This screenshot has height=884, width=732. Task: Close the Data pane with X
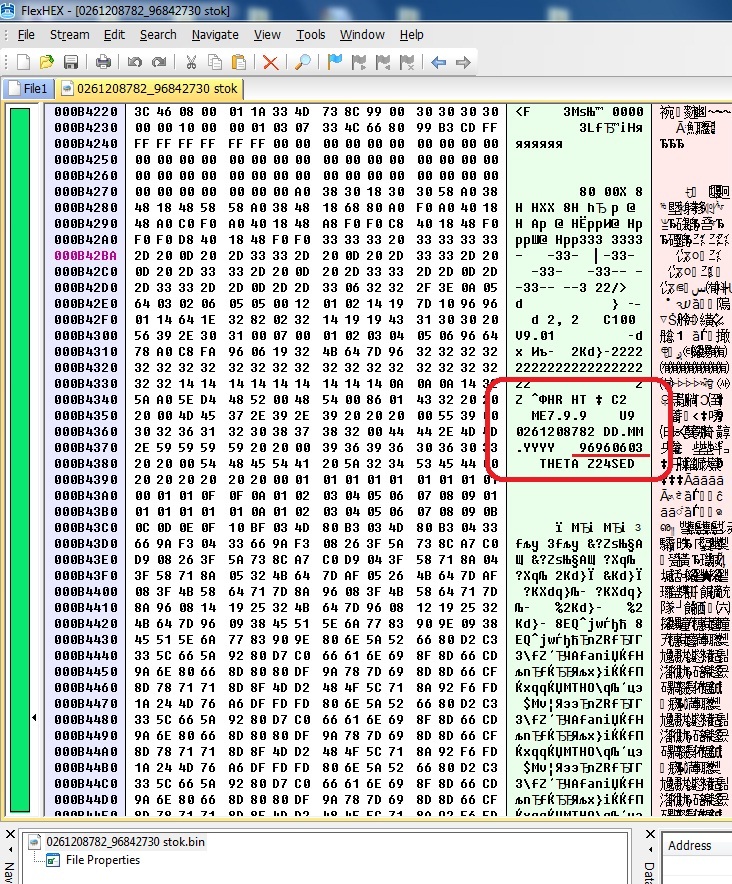pos(650,834)
